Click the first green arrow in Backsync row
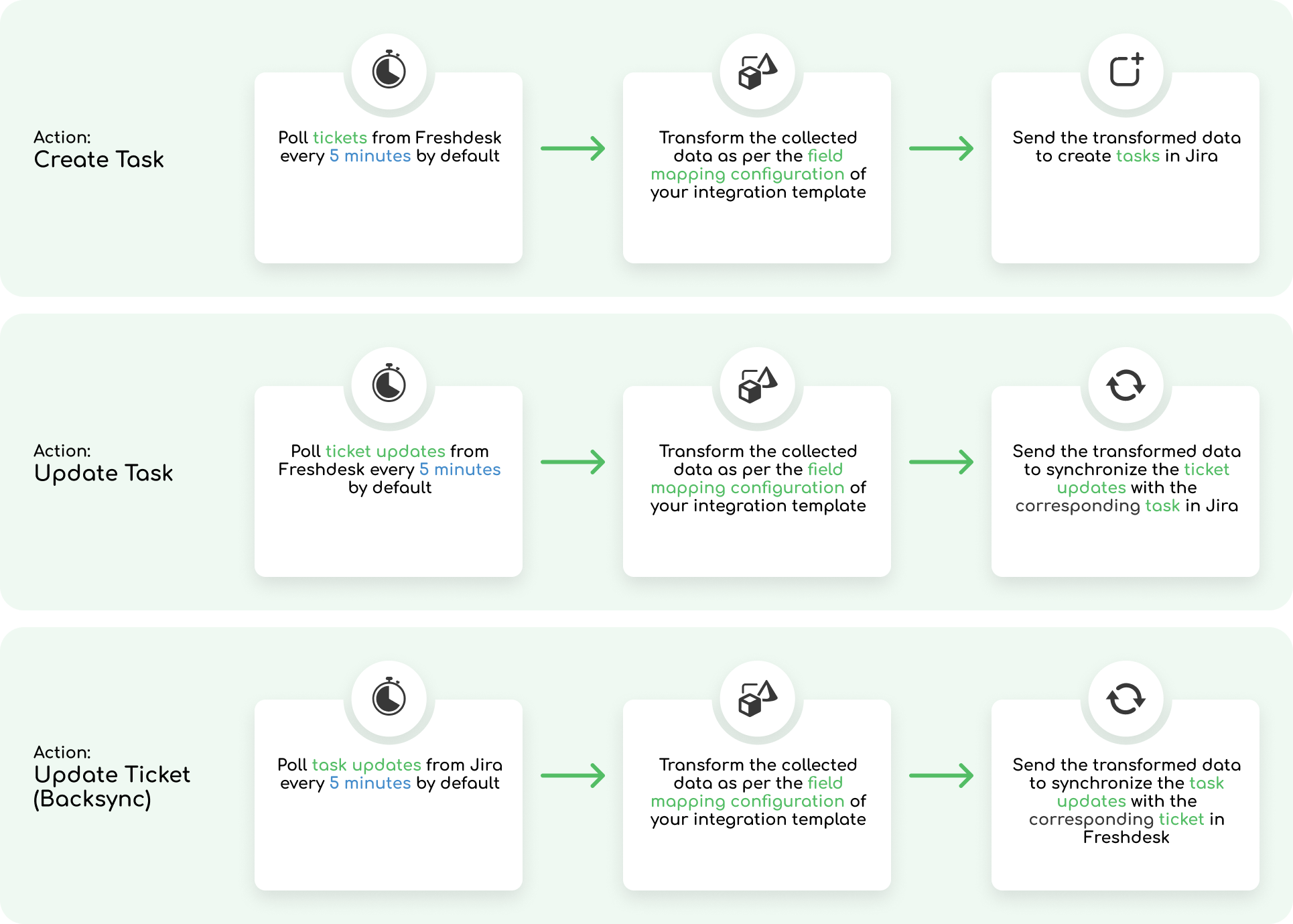 point(573,775)
